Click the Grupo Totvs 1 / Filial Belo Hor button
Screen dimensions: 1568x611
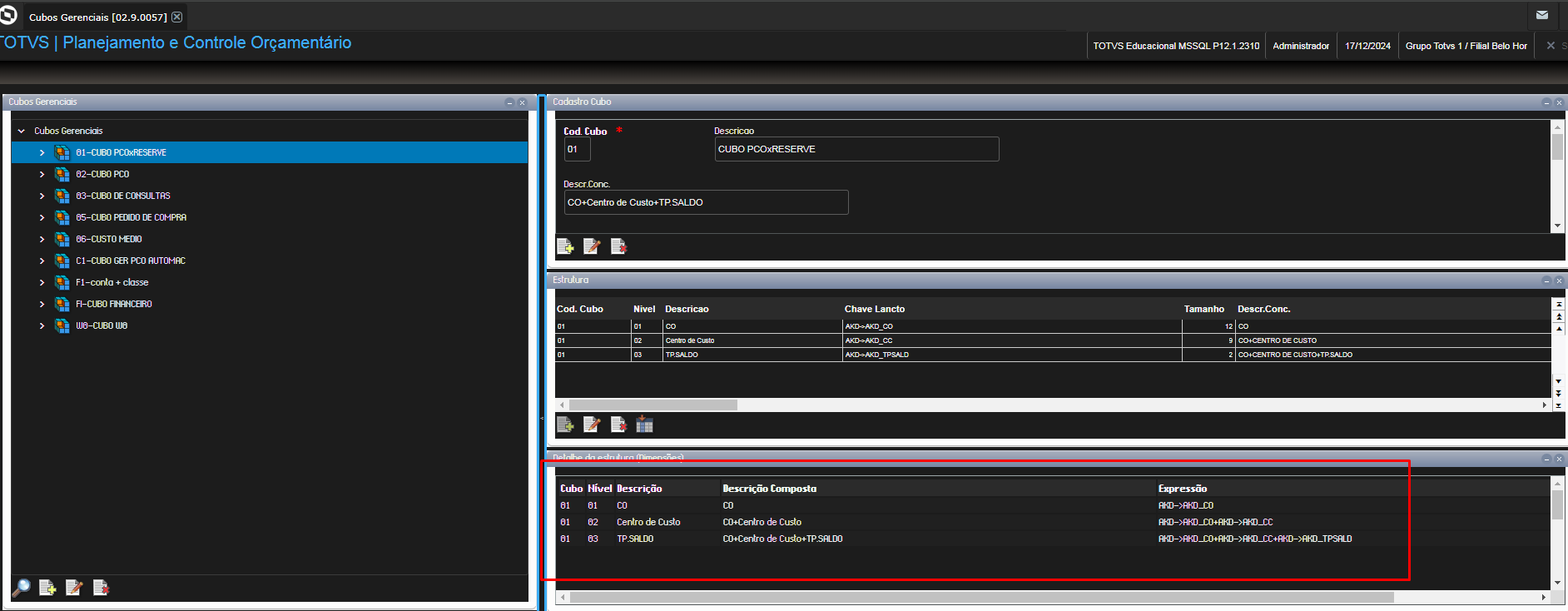pyautogui.click(x=1466, y=46)
